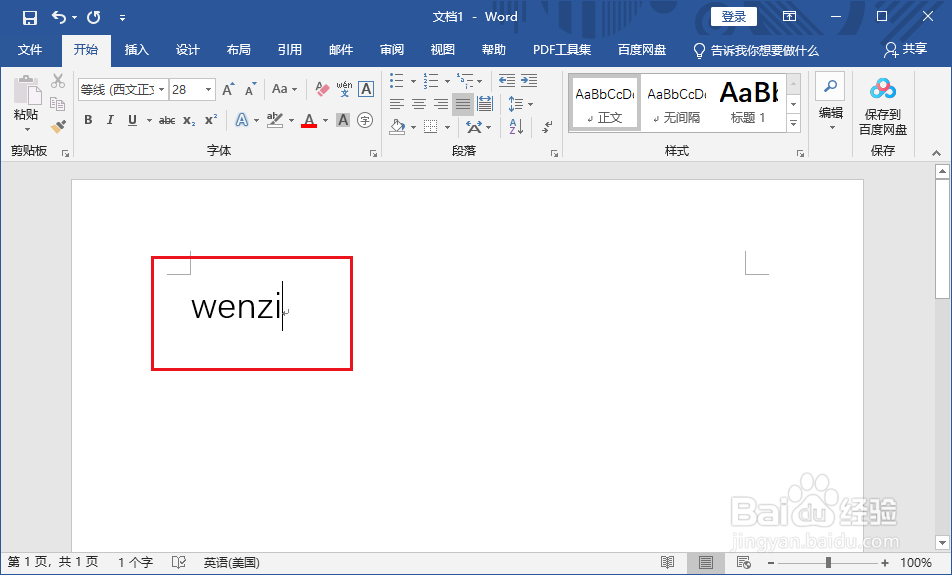Toggle strikethrough abc formatting
This screenshot has height=575, width=952.
[x=167, y=120]
